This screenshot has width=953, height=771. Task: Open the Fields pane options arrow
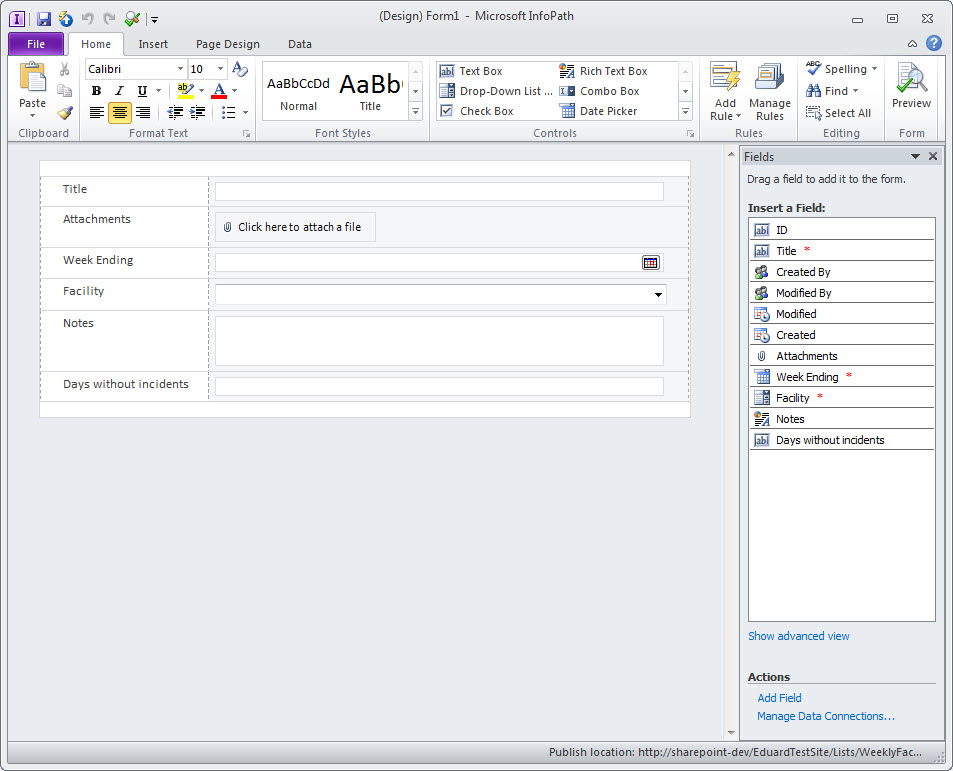pos(915,157)
